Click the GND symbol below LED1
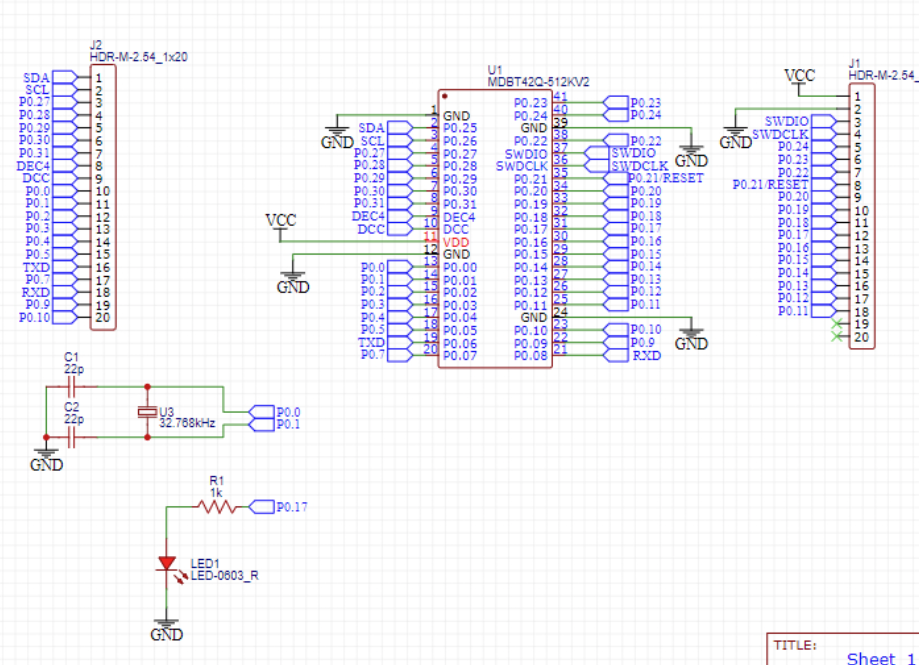Screen dimensions: 919x665 pyautogui.click(x=166, y=628)
